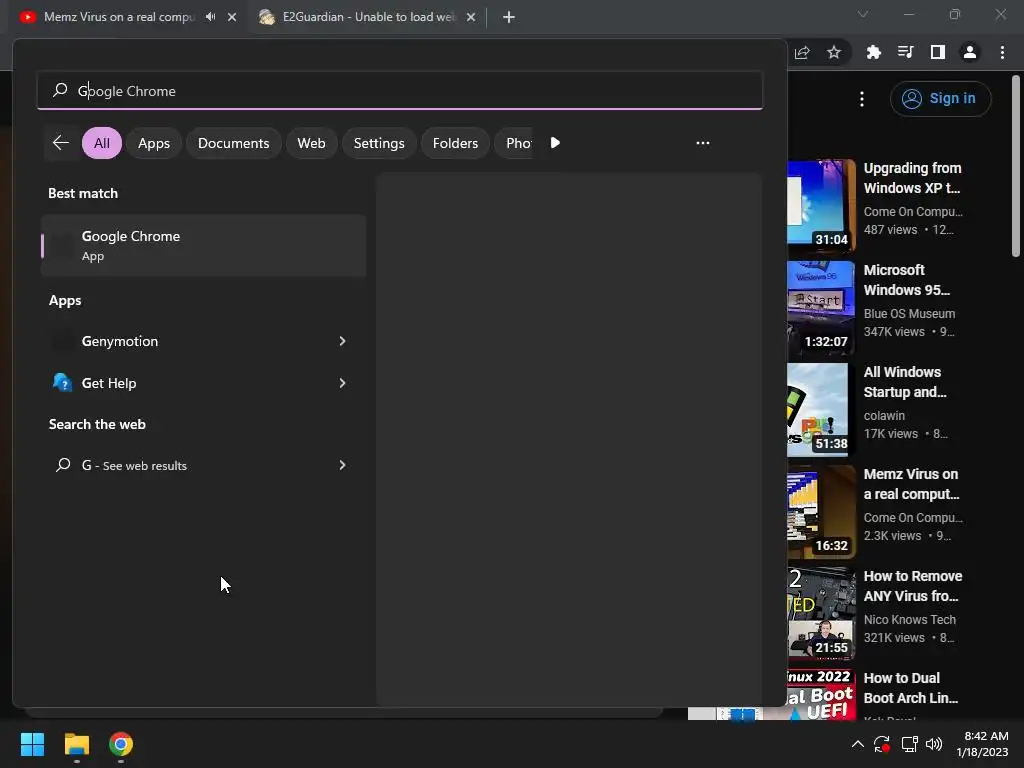Click the Blue OS Museum channel name
1024x768 pixels.
909,313
